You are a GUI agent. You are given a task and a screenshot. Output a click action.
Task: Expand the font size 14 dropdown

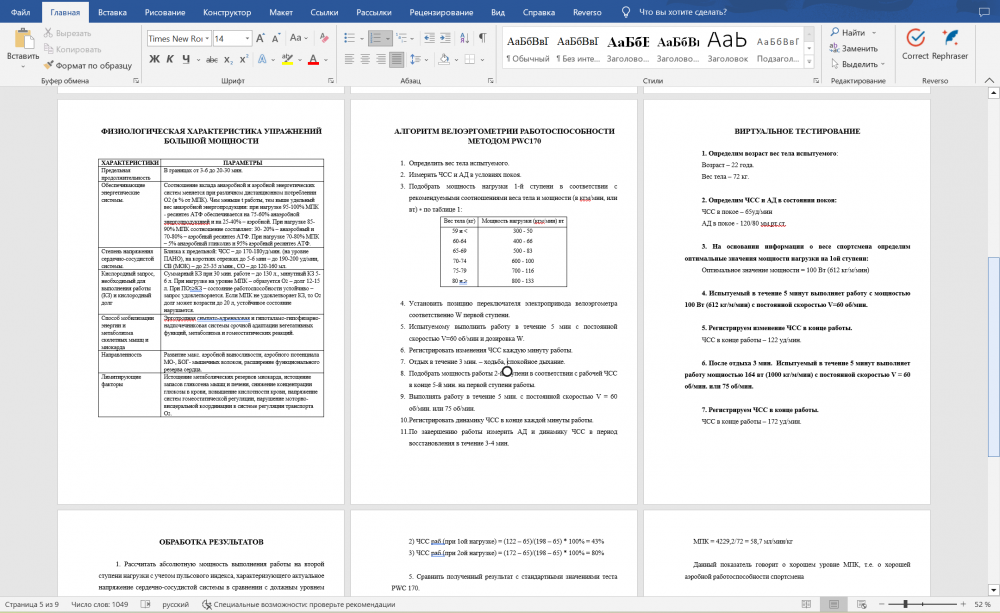[247, 38]
